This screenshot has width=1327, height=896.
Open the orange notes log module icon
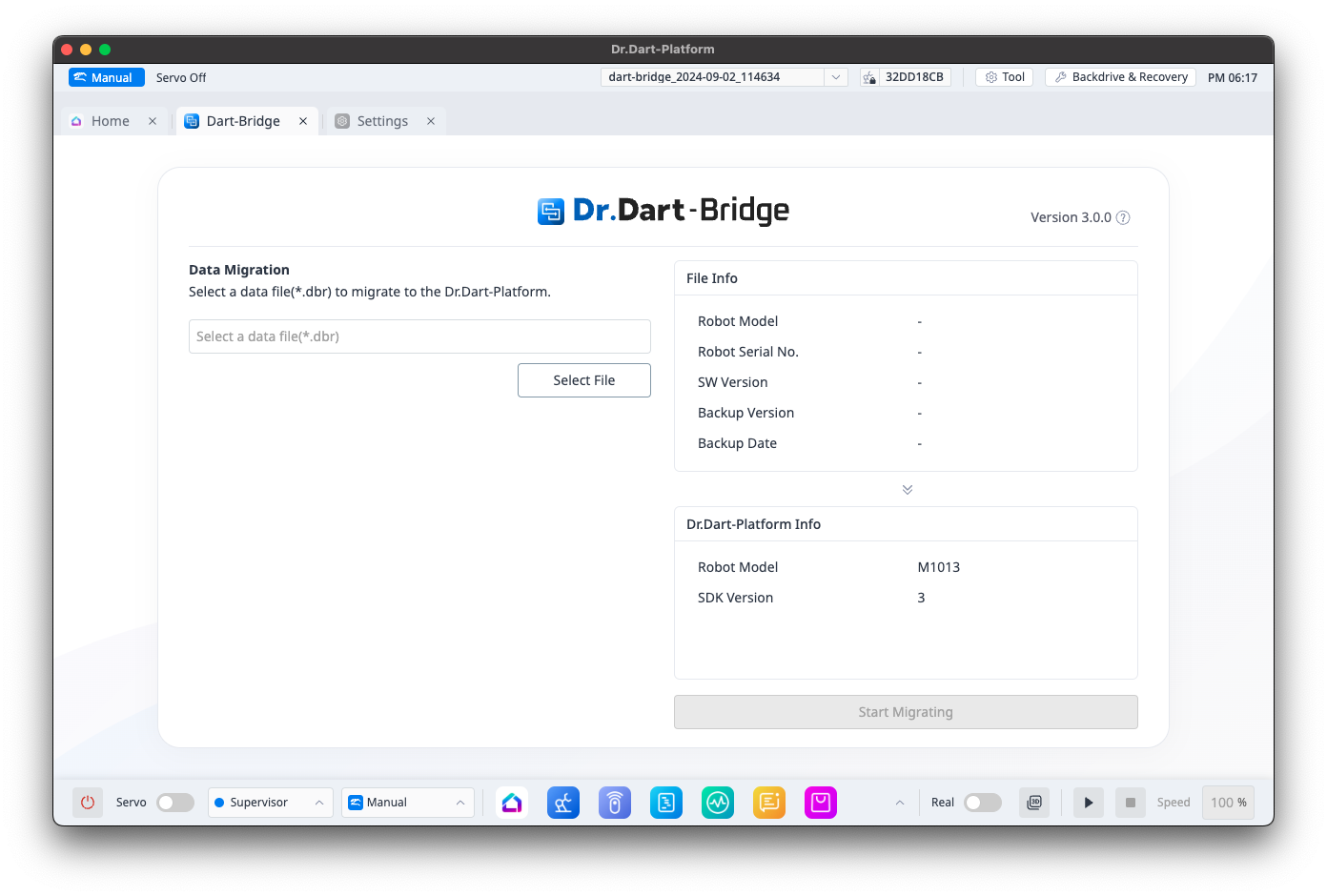769,803
